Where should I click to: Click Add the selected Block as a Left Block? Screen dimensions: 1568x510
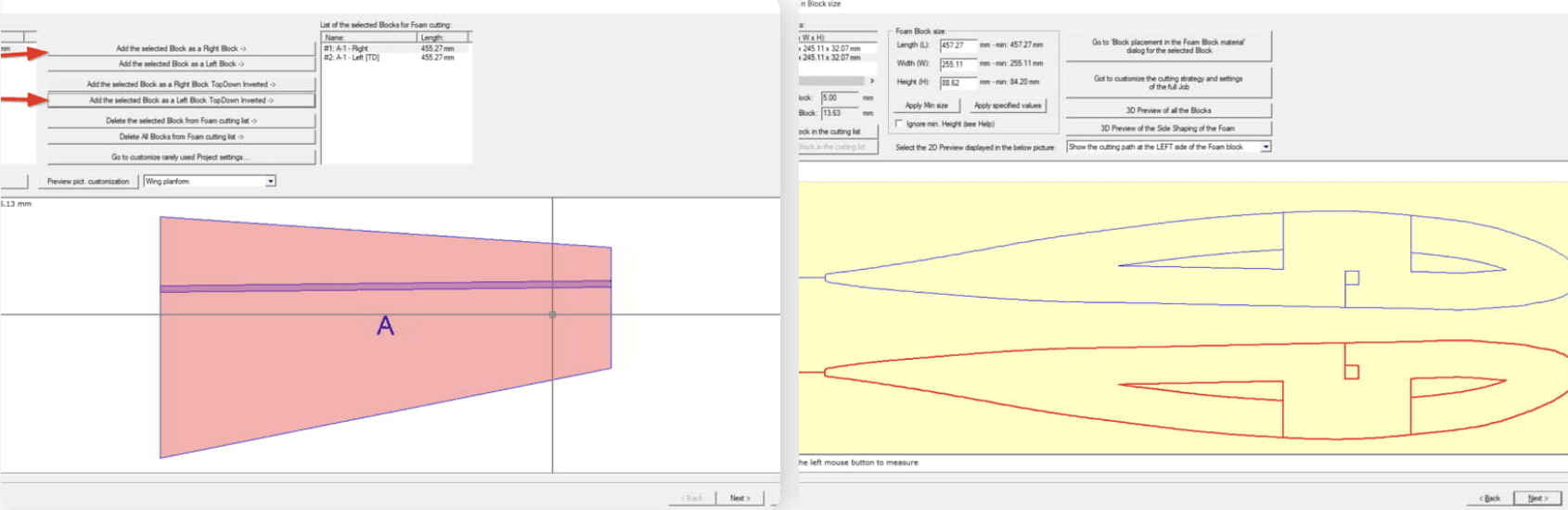181,64
